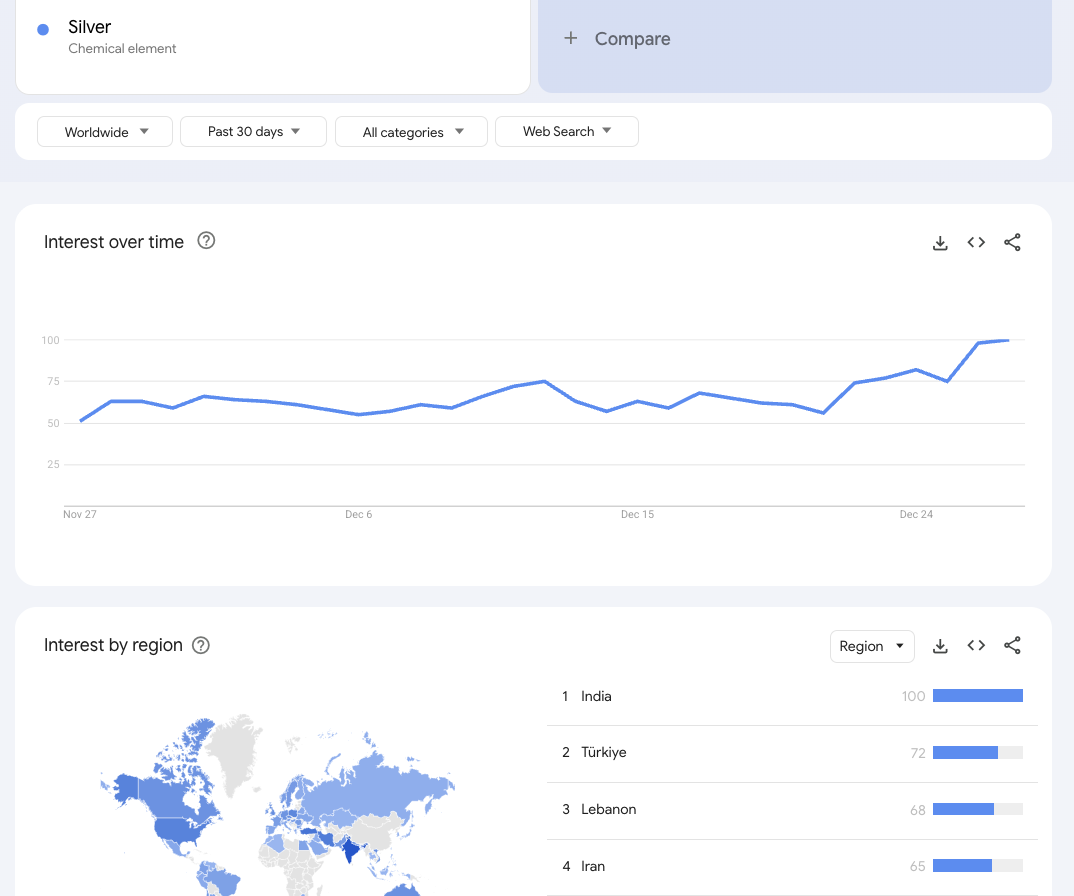Click the Dec 15 date label
This screenshot has height=896, width=1074.
[637, 514]
